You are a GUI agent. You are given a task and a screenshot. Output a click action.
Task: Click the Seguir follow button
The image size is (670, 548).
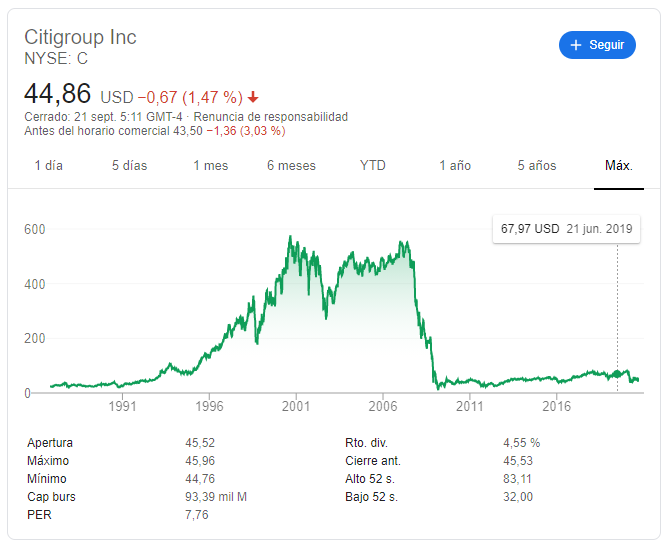(597, 45)
